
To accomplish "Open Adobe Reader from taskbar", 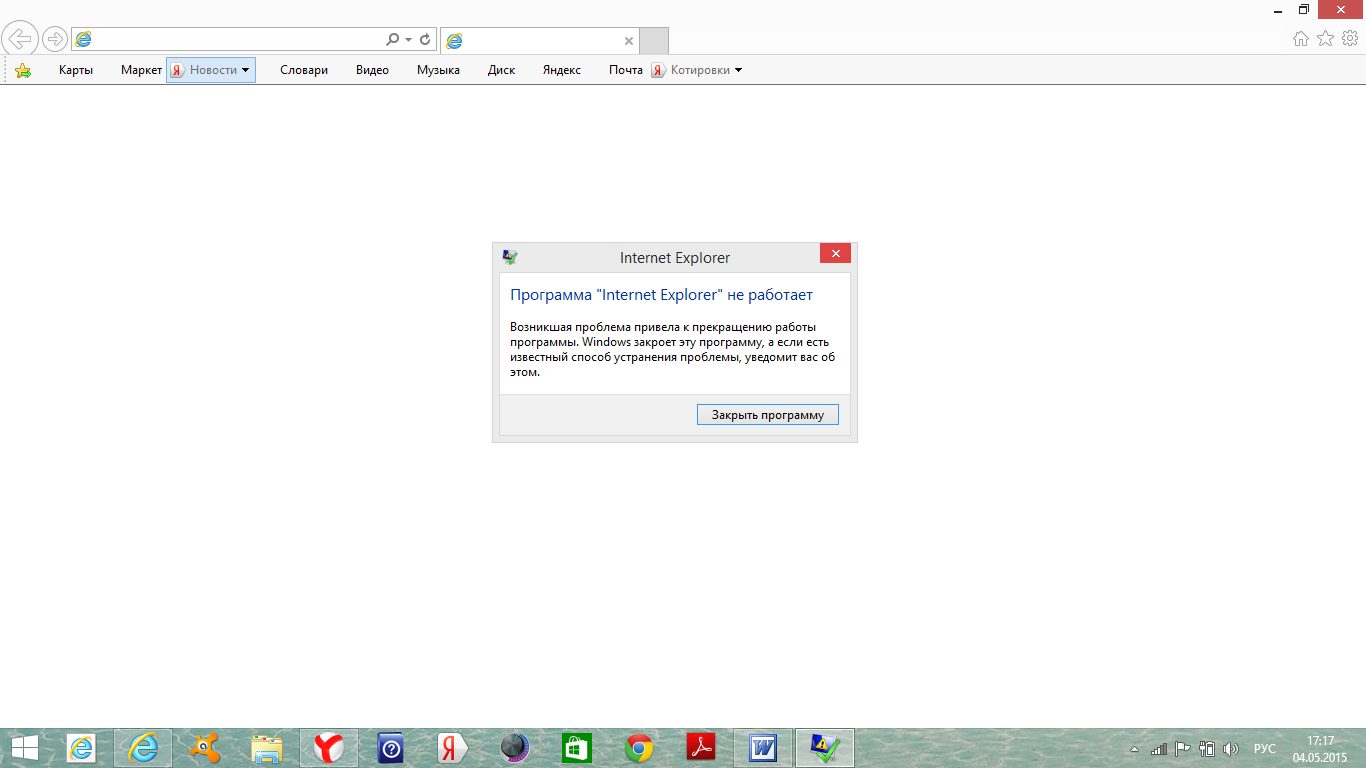I will coord(701,748).
